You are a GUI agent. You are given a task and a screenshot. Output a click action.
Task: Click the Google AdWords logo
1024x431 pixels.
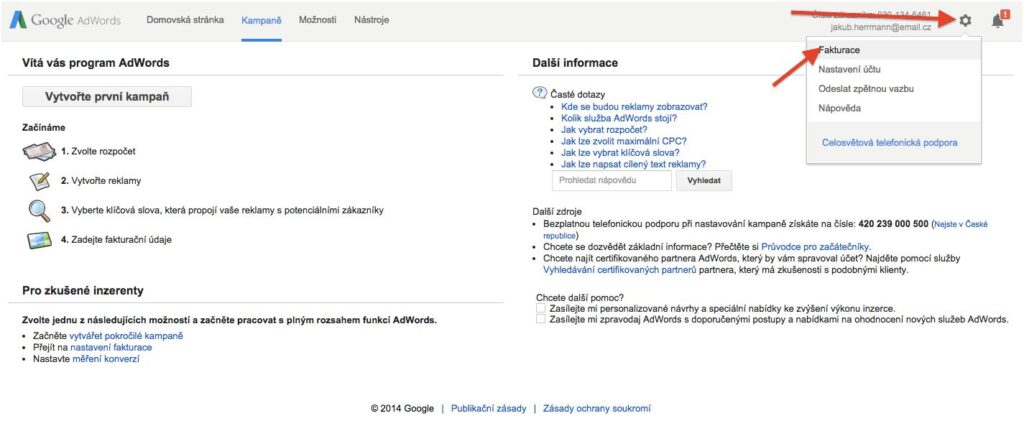pyautogui.click(x=65, y=20)
